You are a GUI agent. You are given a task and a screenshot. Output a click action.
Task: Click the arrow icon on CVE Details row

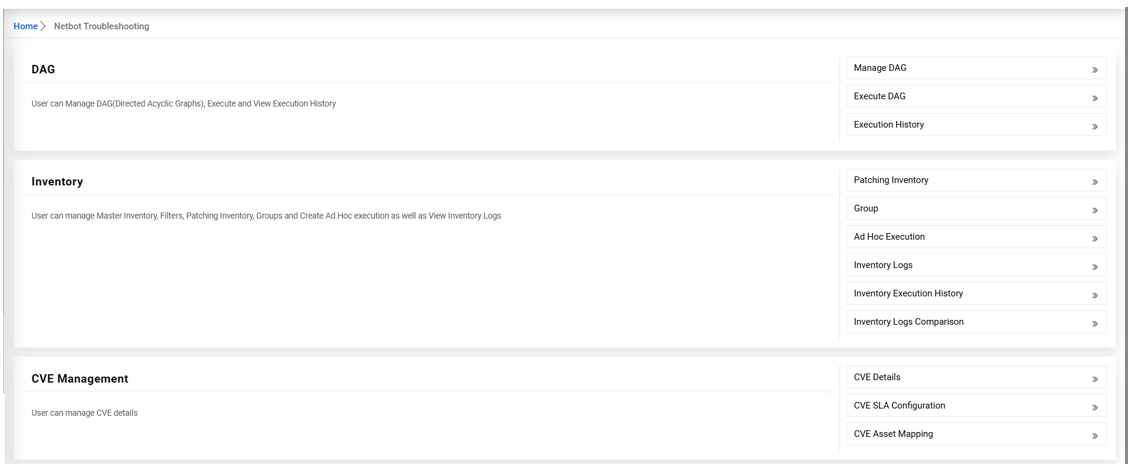[x=1095, y=379]
